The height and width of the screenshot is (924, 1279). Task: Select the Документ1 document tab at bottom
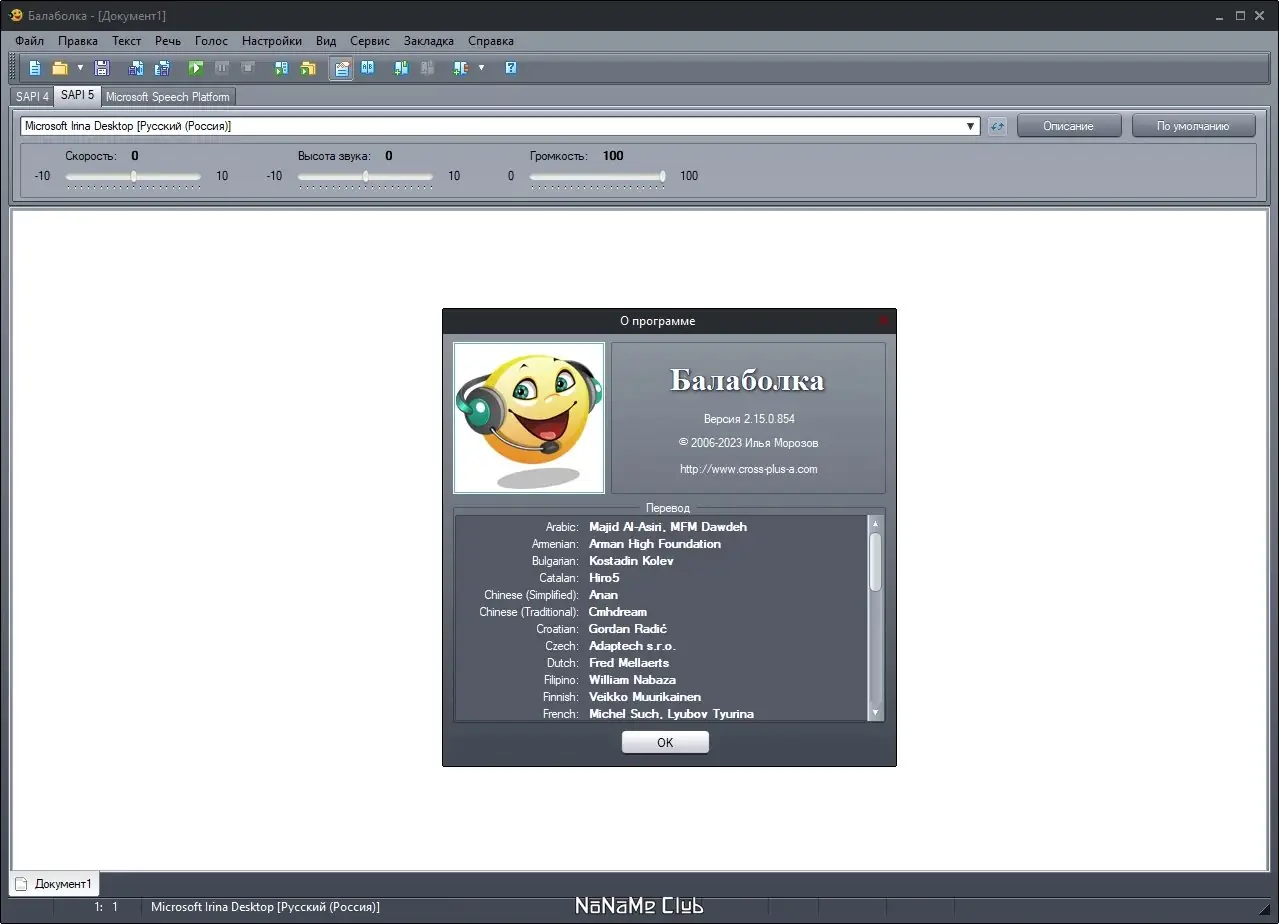click(x=55, y=884)
